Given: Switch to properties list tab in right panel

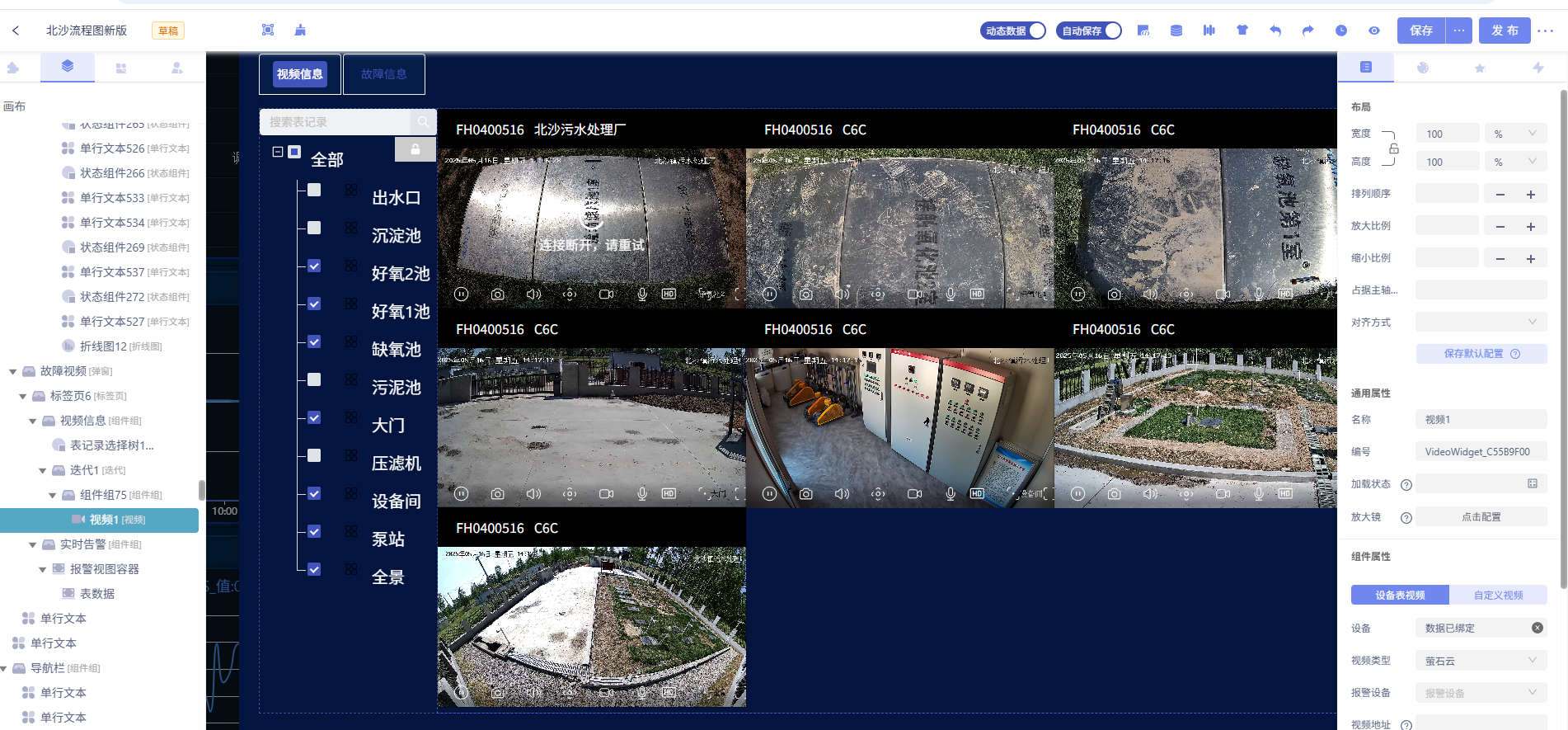Looking at the screenshot, I should tap(1366, 67).
